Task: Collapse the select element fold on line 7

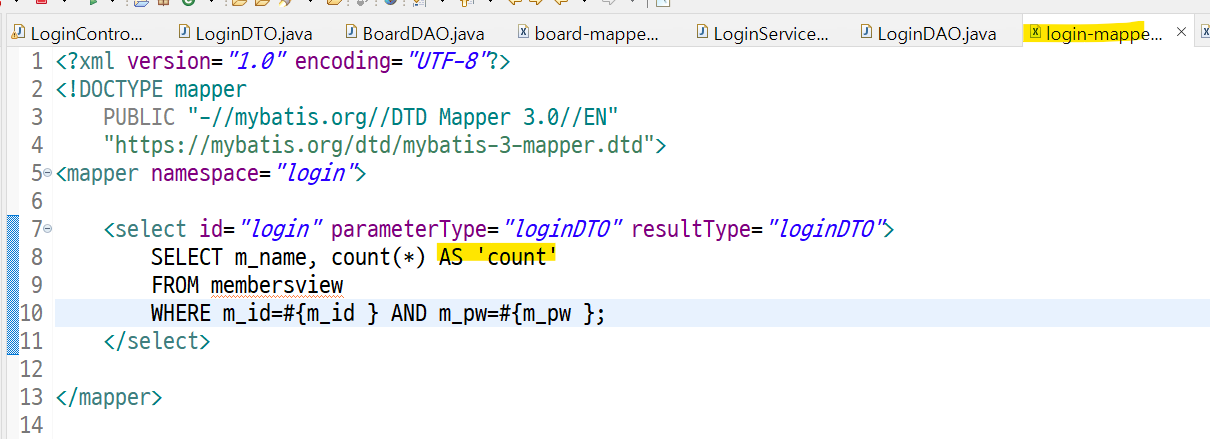Action: [47, 229]
